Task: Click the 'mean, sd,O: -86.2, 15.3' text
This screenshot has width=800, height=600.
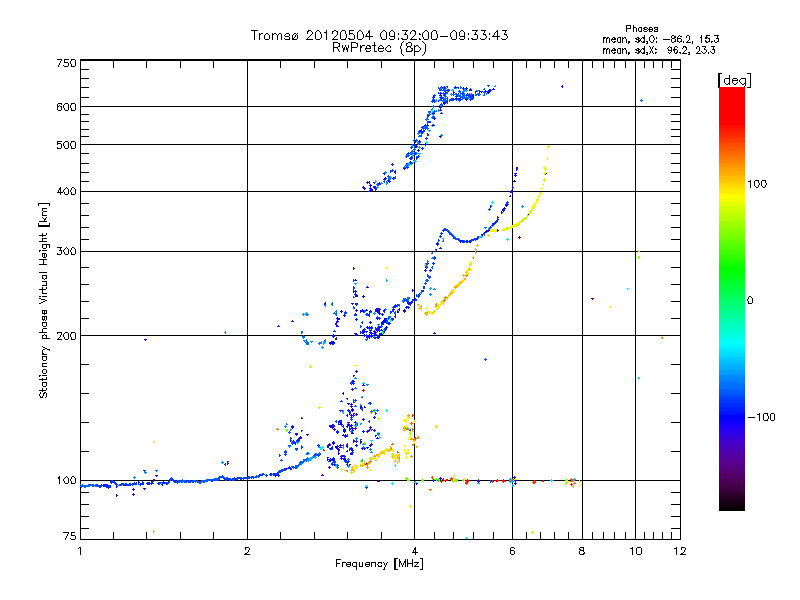Action: pyautogui.click(x=661, y=39)
